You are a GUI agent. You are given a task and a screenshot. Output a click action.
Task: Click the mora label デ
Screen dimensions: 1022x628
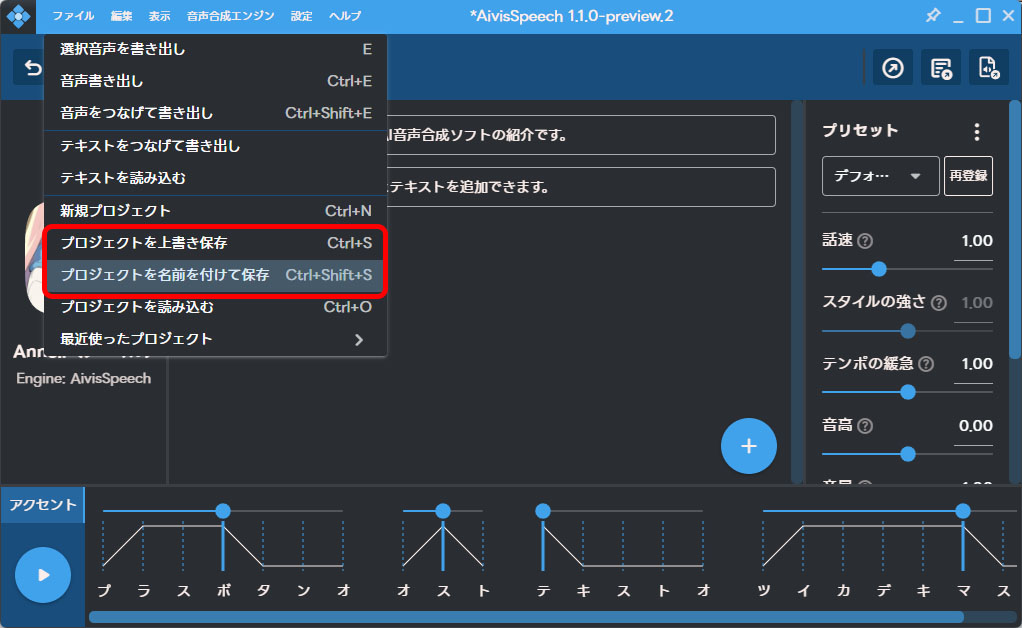(x=883, y=591)
